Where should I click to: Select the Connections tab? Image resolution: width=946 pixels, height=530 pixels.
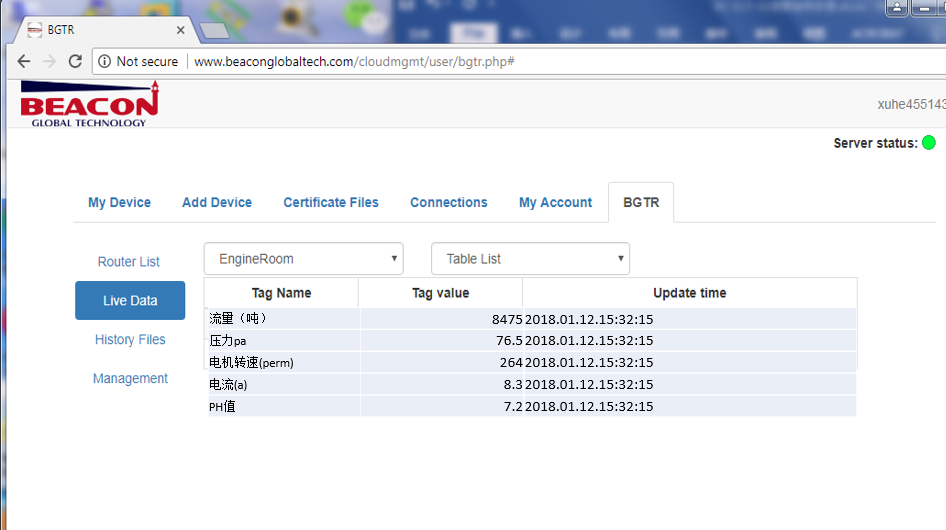(449, 202)
